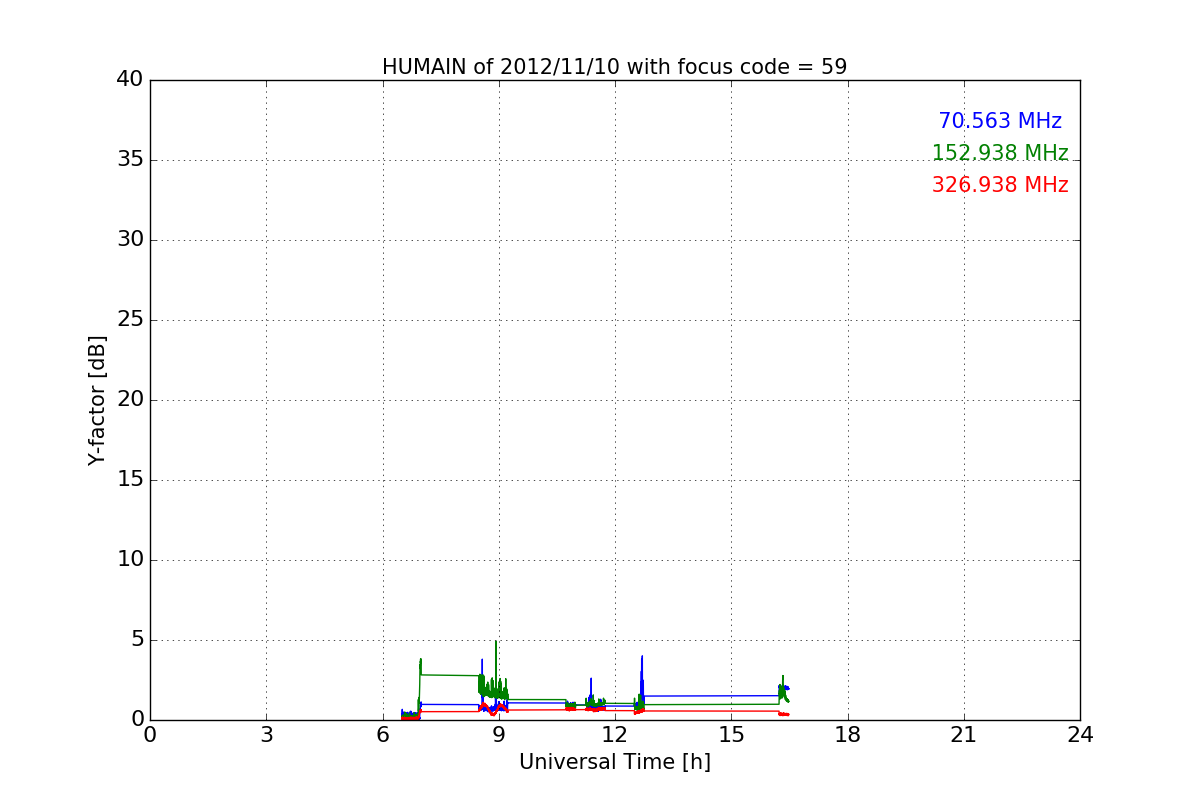The height and width of the screenshot is (800, 1200).
Task: Click x-axis tick label 24
Action: 1080,735
